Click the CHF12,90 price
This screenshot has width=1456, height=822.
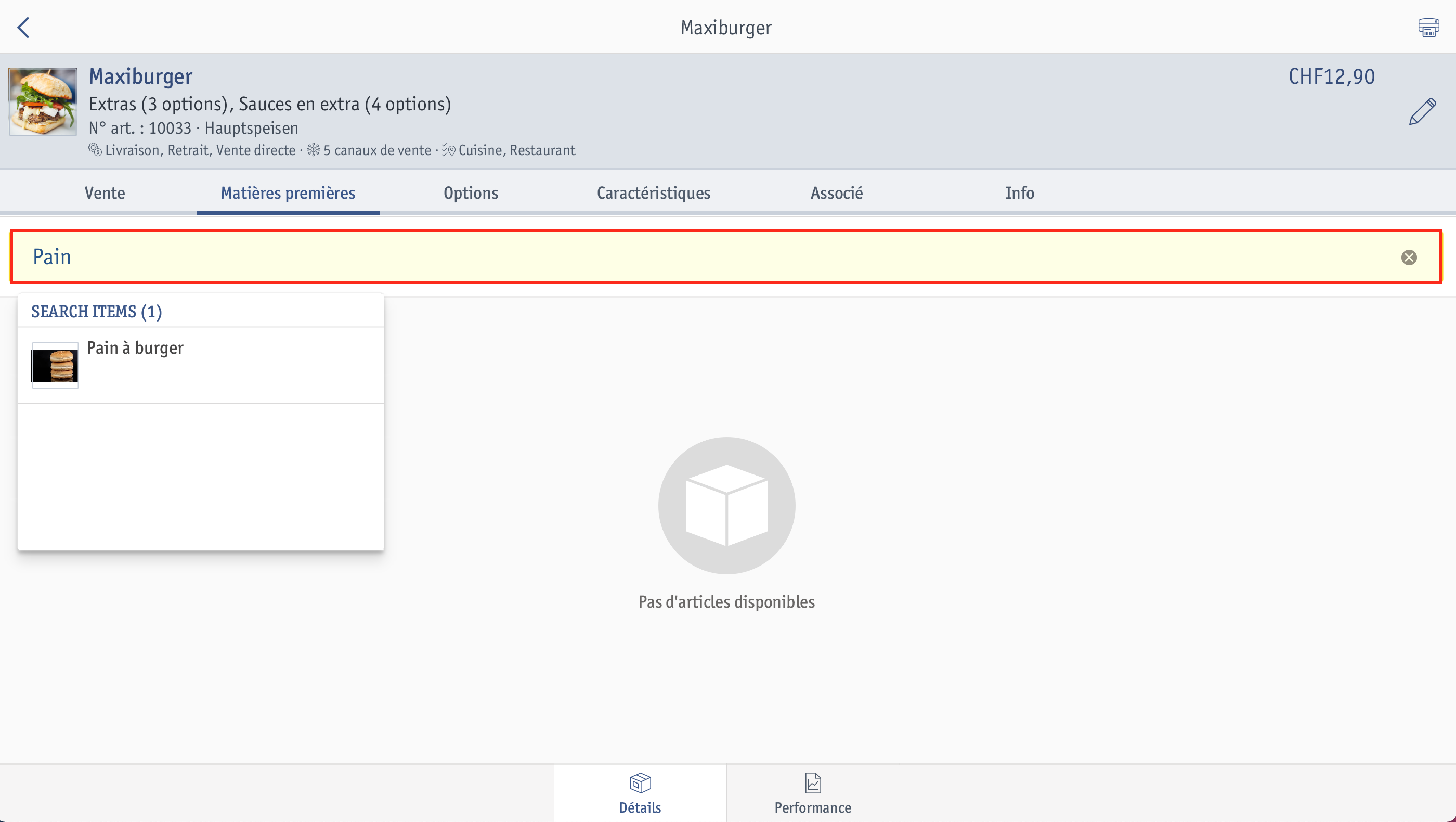pyautogui.click(x=1332, y=77)
